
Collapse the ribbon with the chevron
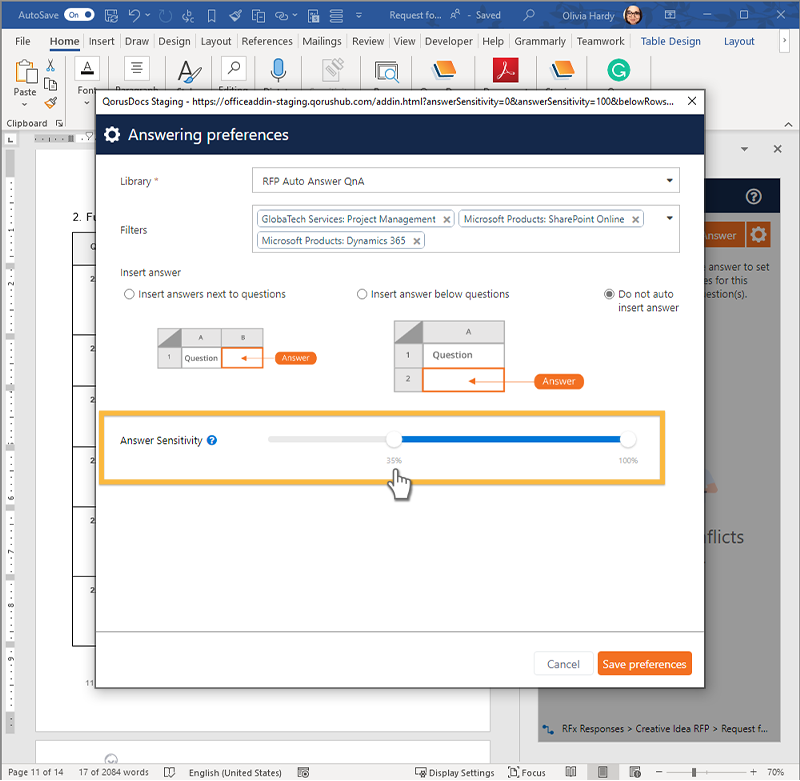click(788, 124)
